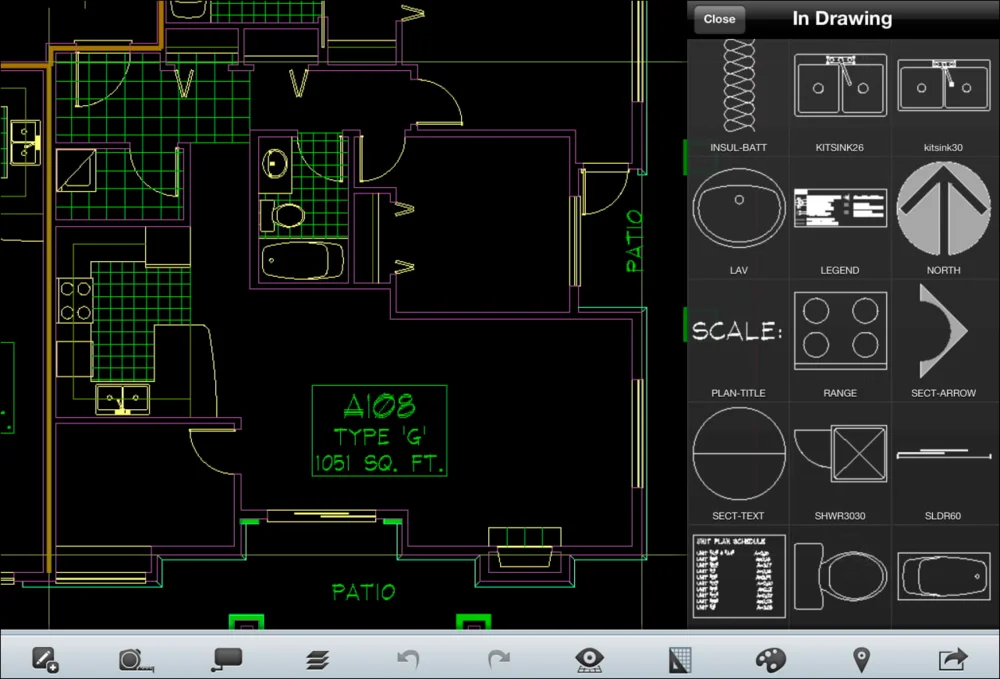
Task: Click the bottom PATIO label
Action: coord(364,592)
